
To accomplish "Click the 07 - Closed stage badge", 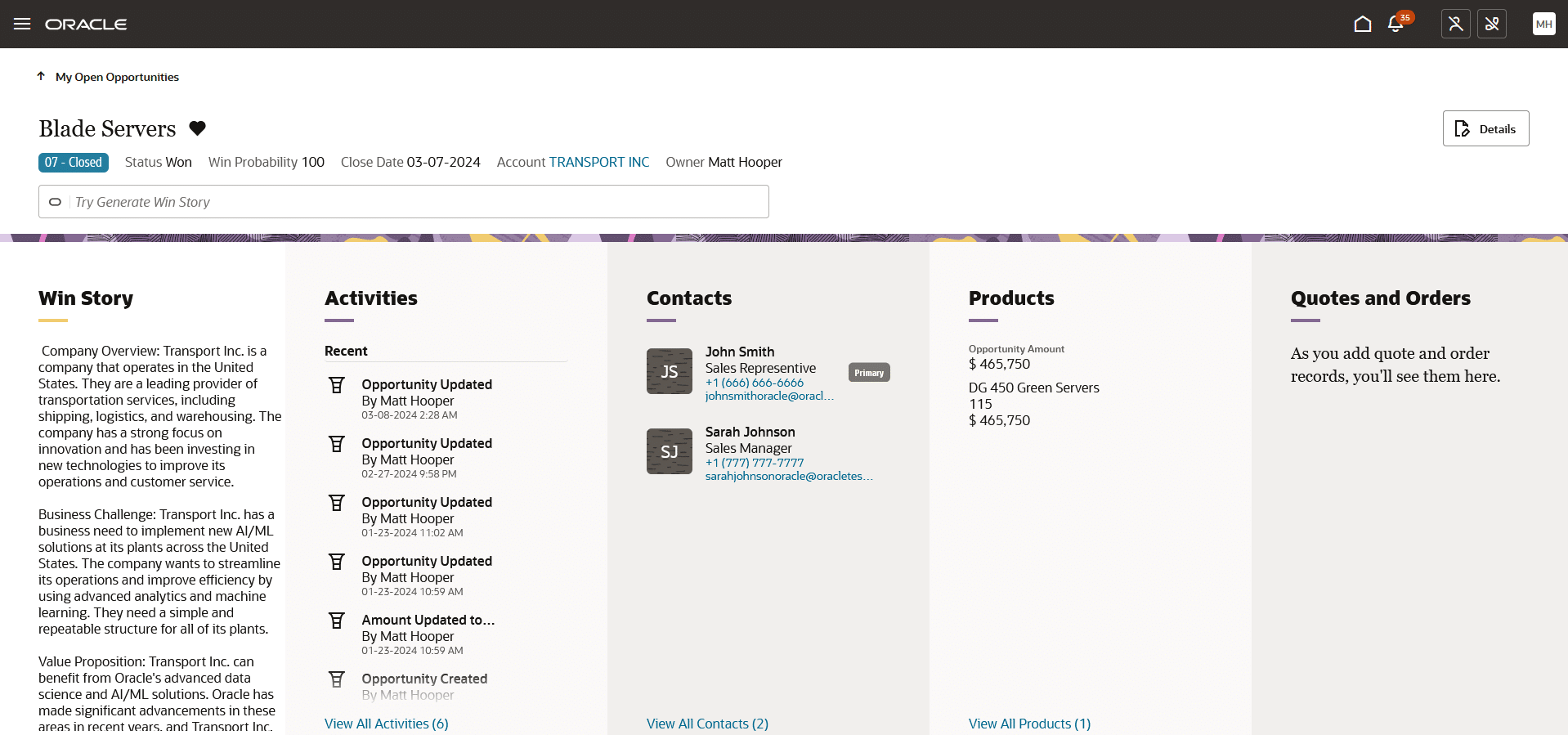I will pyautogui.click(x=74, y=162).
